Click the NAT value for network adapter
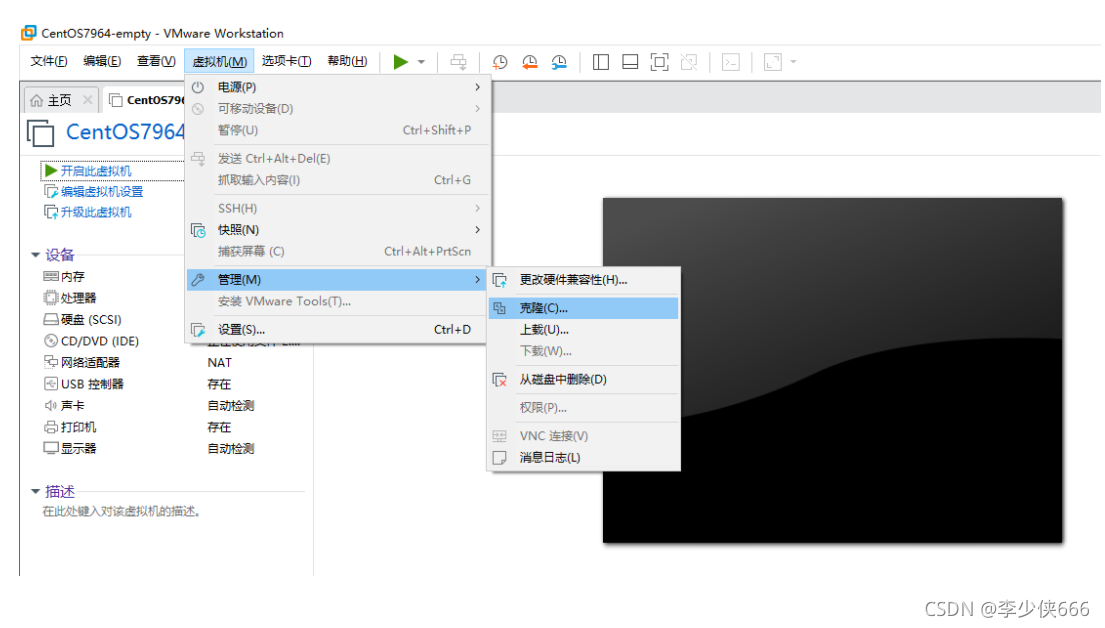 (x=219, y=362)
